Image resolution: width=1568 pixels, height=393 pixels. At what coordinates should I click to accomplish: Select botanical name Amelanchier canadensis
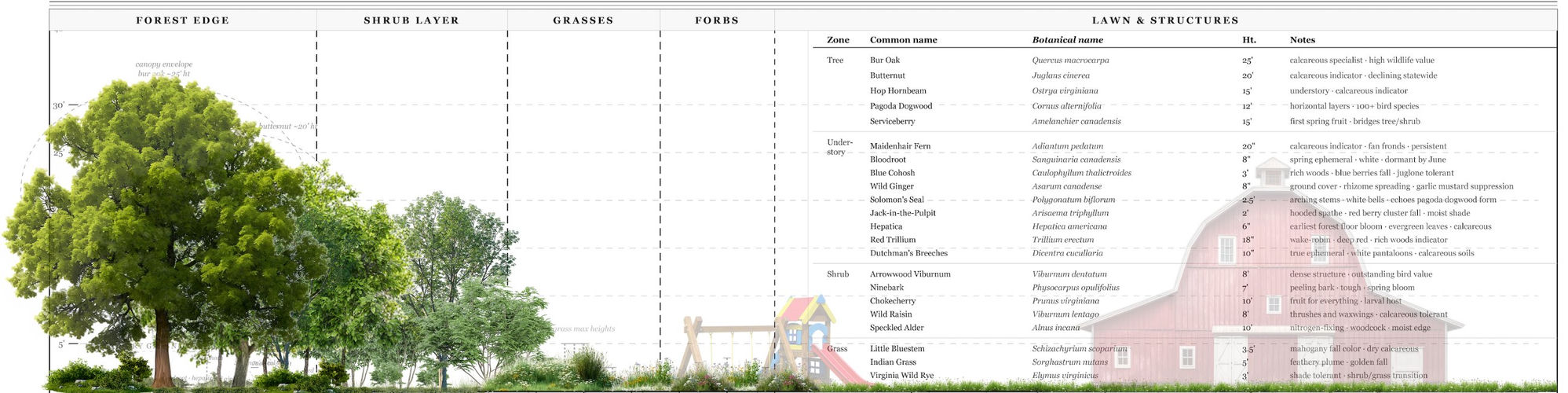tap(1076, 122)
